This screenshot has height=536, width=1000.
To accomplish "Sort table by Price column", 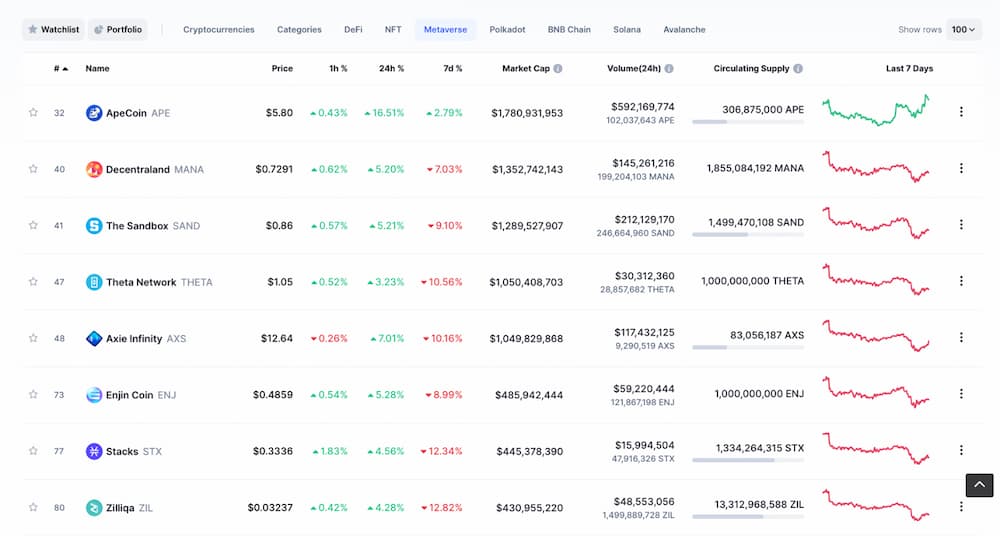I will click(x=282, y=68).
